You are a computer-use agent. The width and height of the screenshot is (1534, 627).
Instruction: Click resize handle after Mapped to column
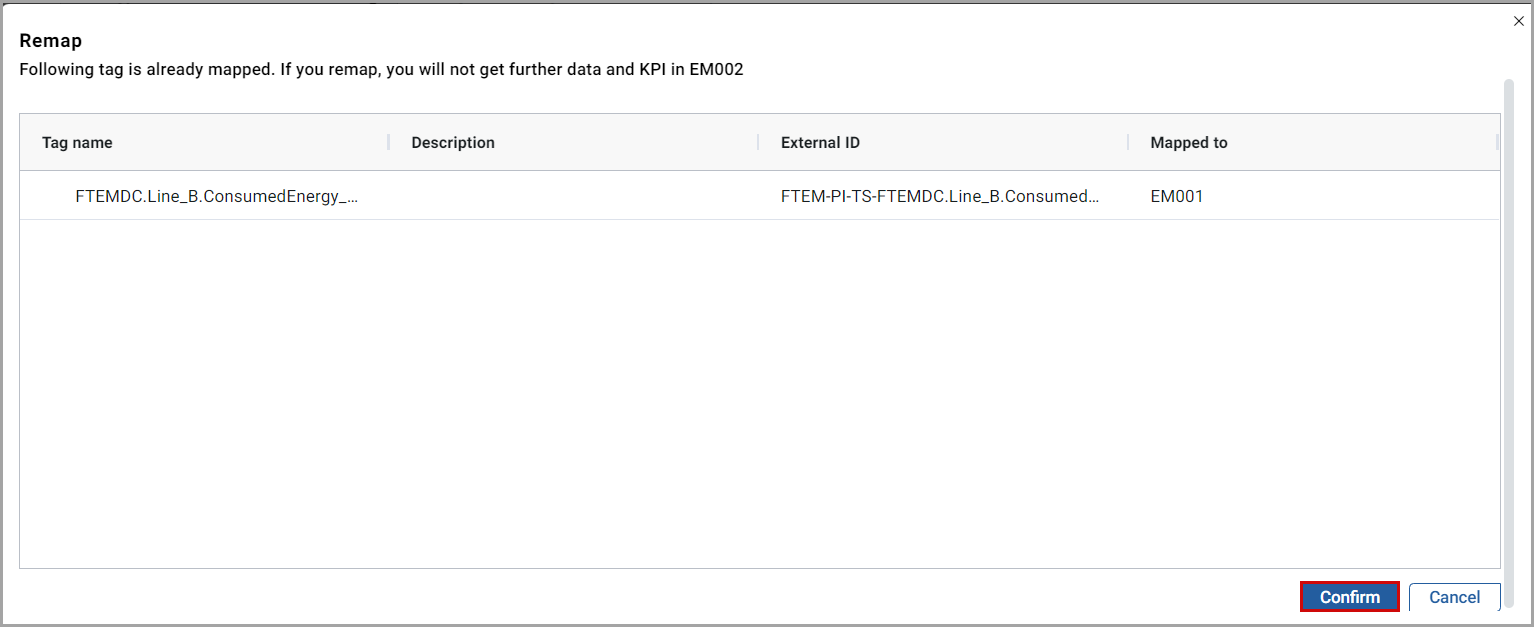[1497, 143]
